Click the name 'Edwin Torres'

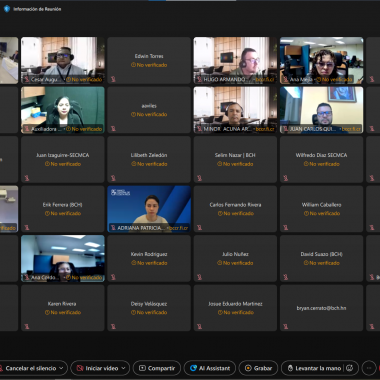click(x=149, y=56)
